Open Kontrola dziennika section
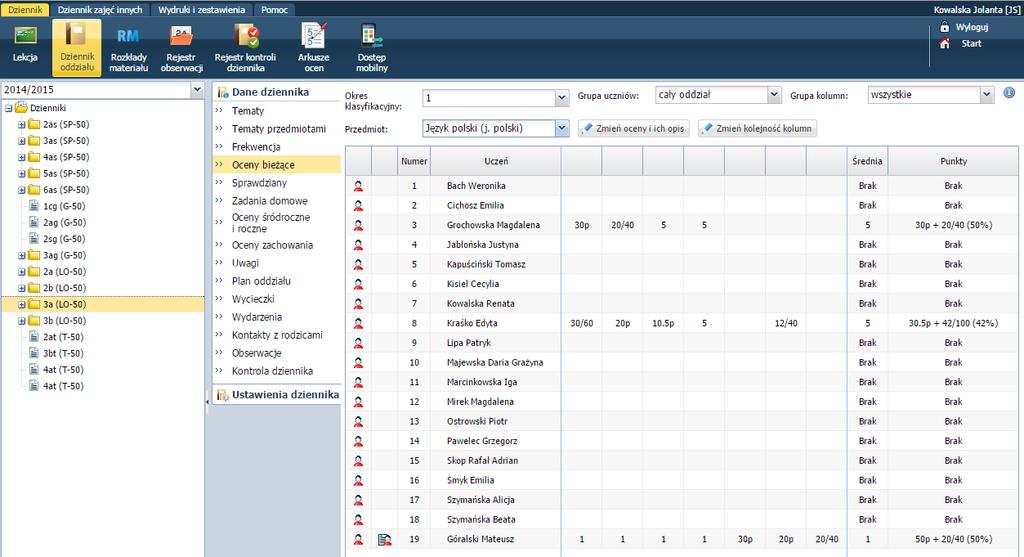This screenshot has width=1024, height=557. point(272,371)
